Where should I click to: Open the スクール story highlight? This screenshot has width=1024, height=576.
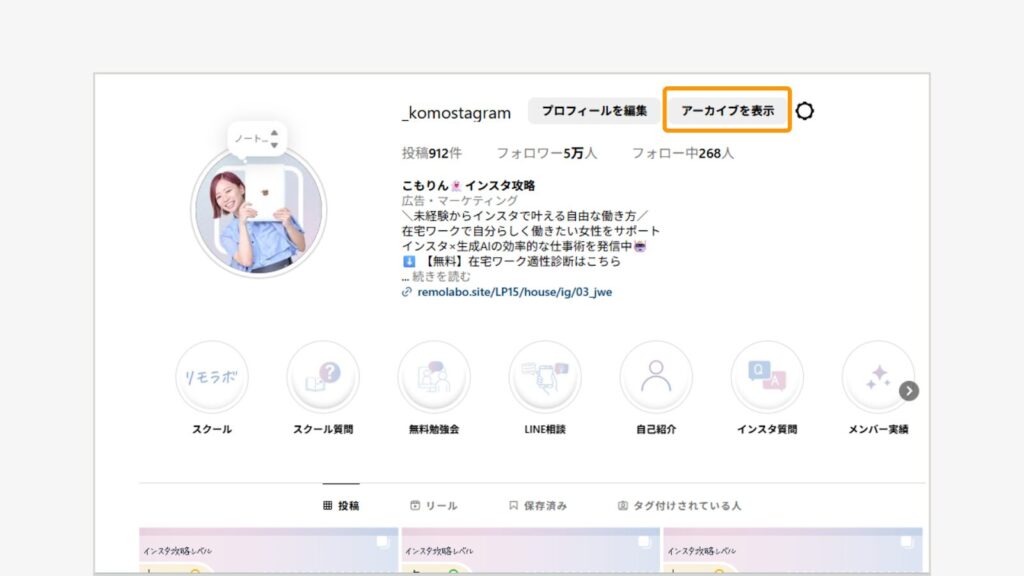pyautogui.click(x=212, y=377)
